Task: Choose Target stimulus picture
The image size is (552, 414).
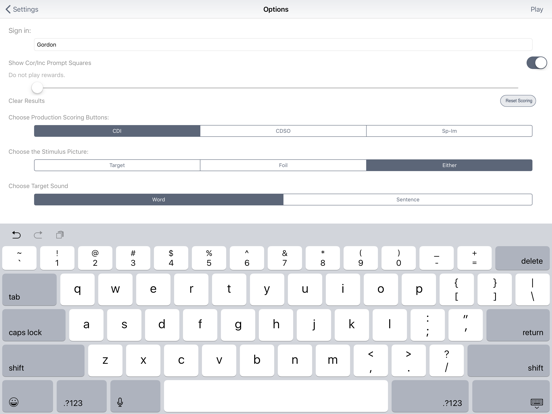Action: (x=117, y=165)
